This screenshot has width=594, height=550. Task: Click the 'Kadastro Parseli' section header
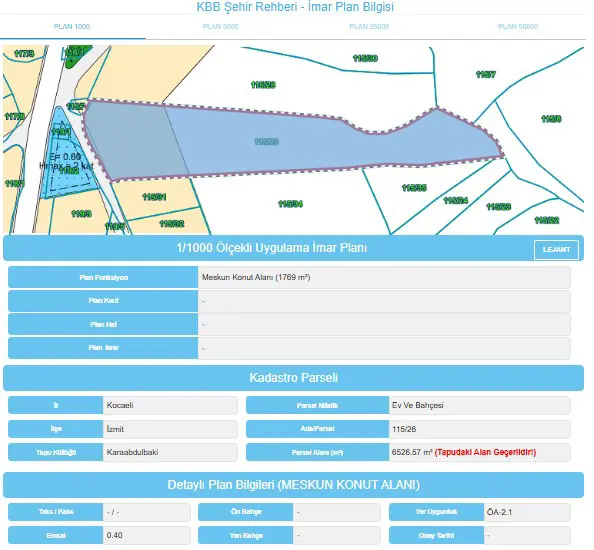293,378
